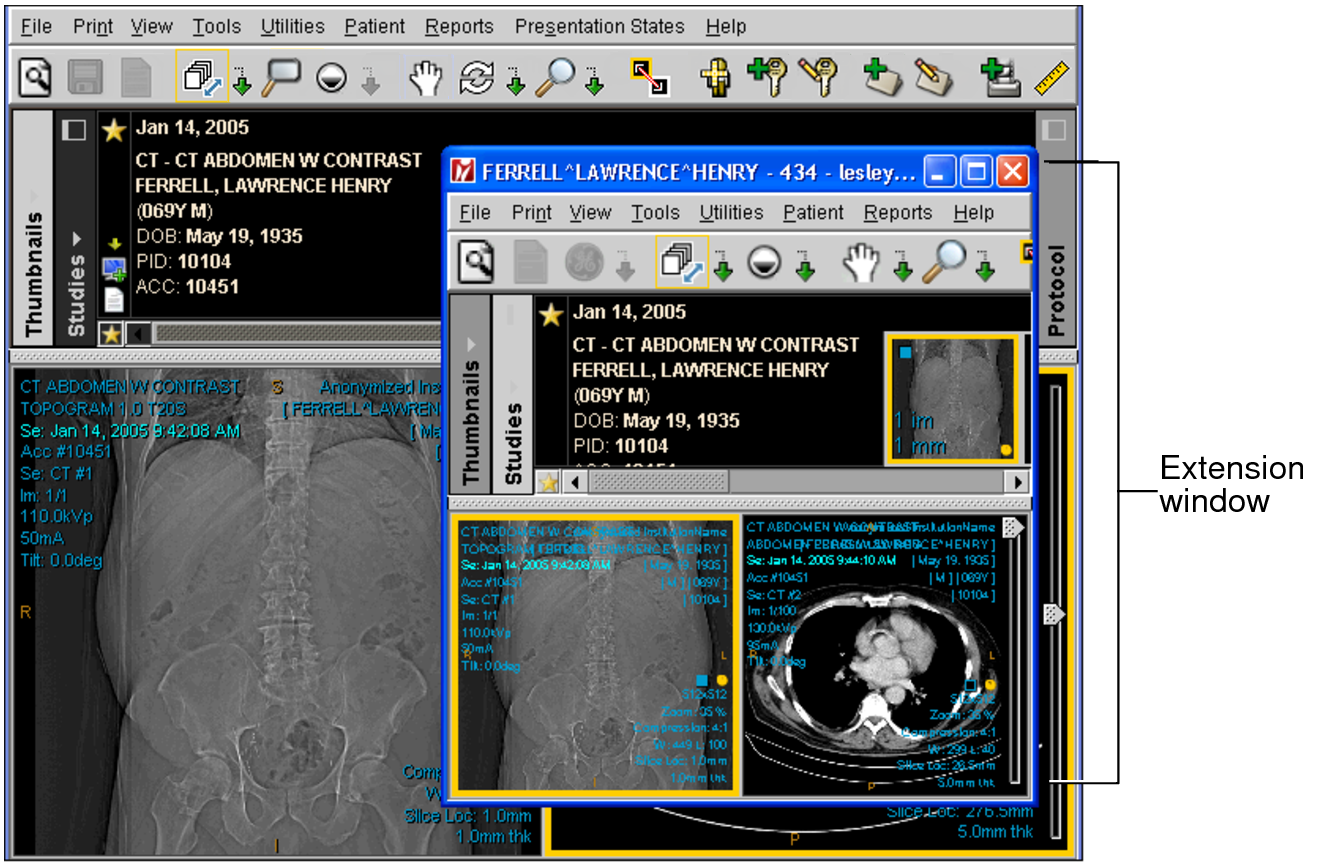Click the search study icon in main toolbar
Viewport: 1317px width, 867px height.
point(35,77)
